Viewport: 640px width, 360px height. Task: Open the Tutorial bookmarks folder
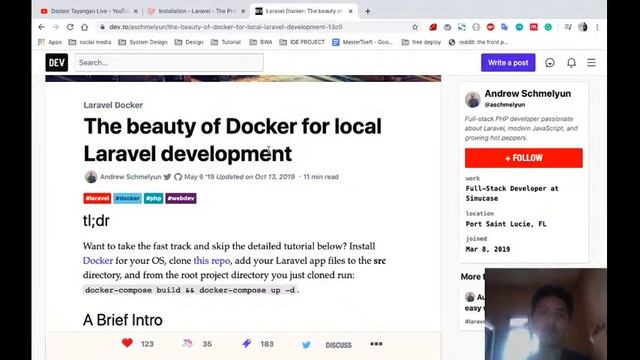[x=226, y=42]
